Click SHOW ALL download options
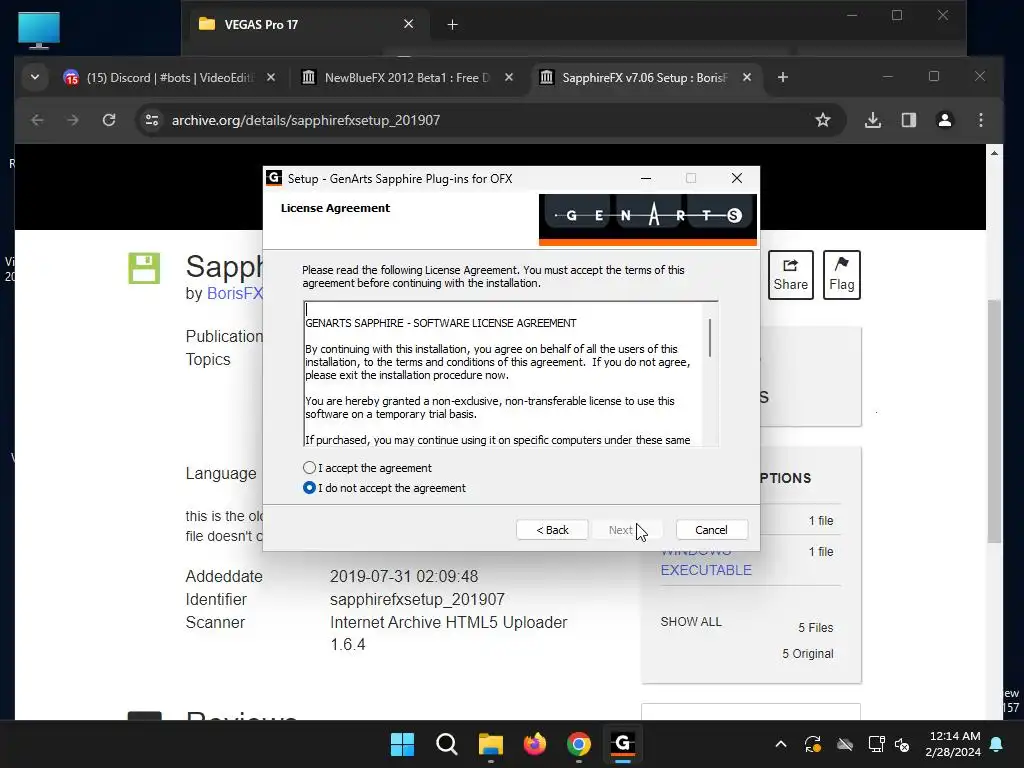The height and width of the screenshot is (768, 1024). [x=691, y=622]
